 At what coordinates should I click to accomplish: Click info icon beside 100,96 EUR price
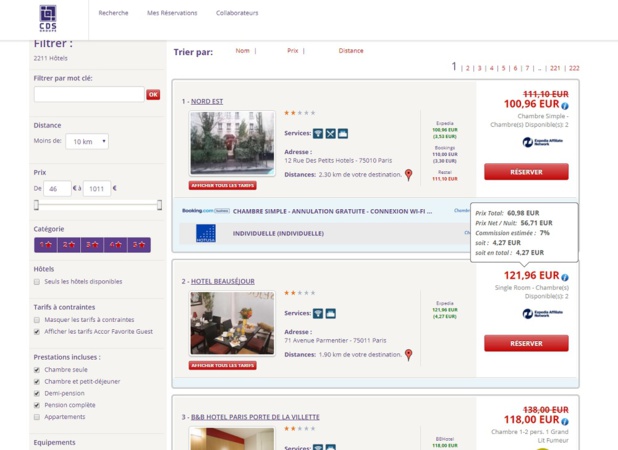pyautogui.click(x=565, y=105)
